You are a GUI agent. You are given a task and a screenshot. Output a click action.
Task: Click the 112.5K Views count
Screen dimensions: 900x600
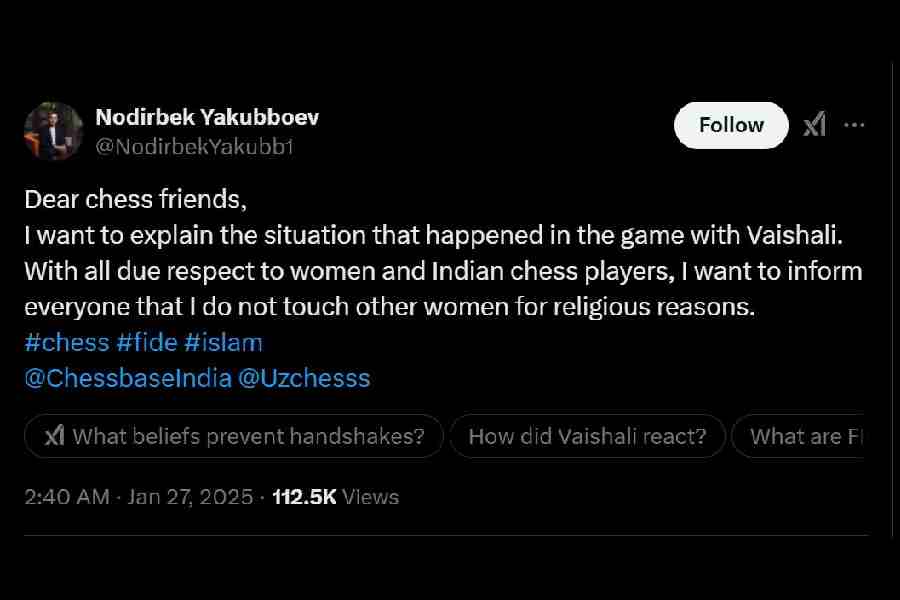tap(335, 497)
